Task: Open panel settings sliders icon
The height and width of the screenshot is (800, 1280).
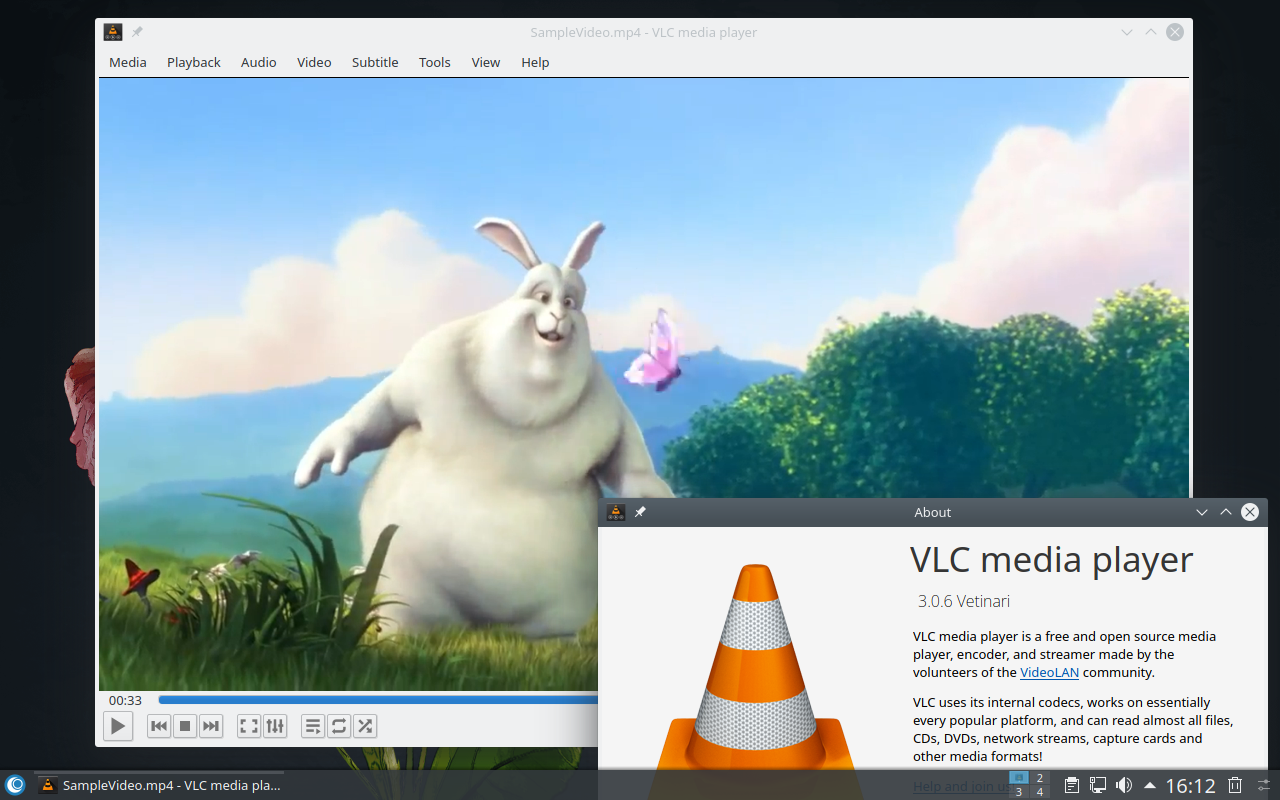Action: [1264, 785]
